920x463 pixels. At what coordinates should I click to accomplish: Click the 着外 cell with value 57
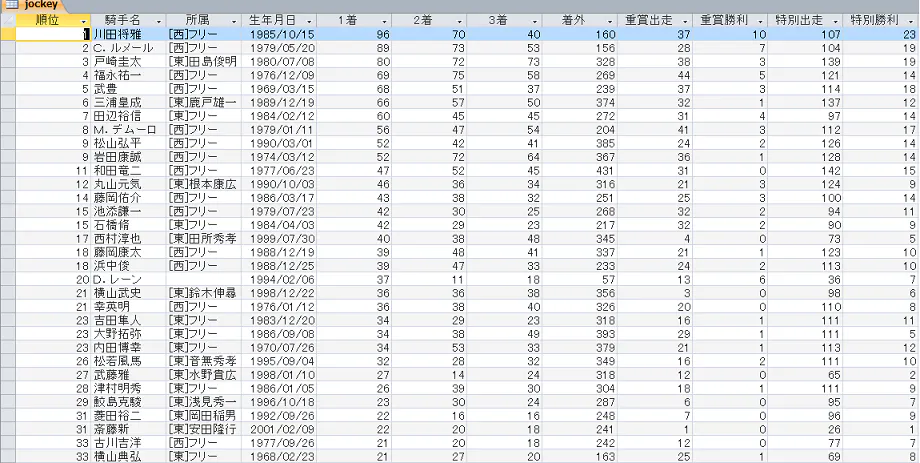point(580,279)
